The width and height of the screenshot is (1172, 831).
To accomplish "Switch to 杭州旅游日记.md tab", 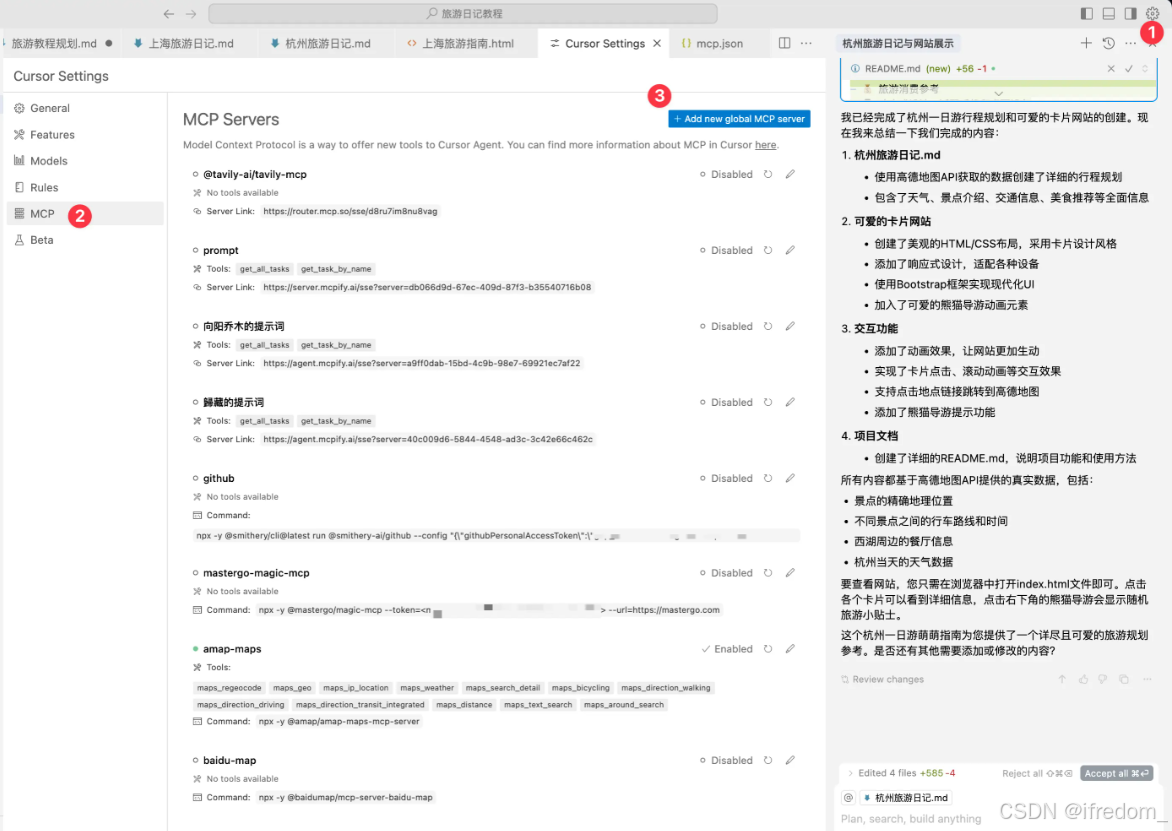I will (321, 43).
